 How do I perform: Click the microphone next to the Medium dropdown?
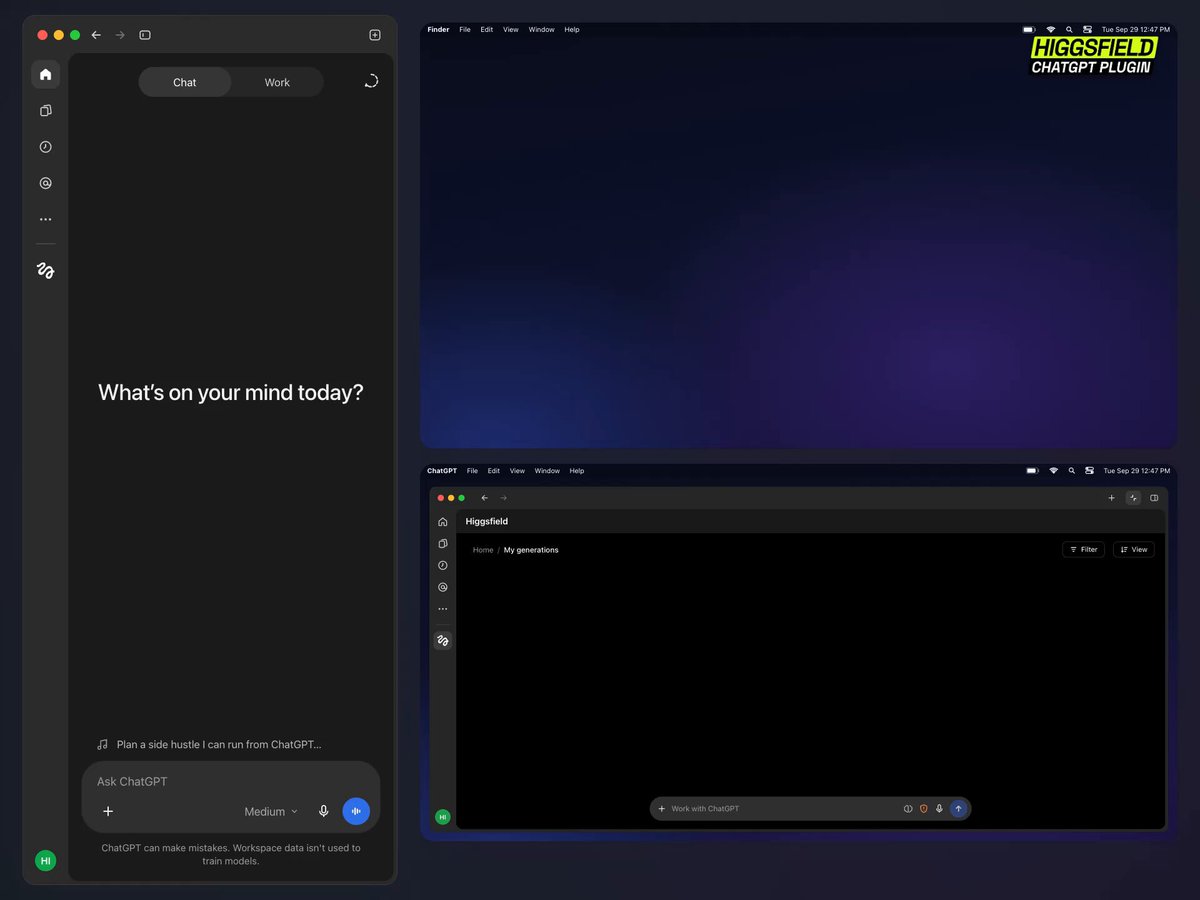pyautogui.click(x=323, y=811)
